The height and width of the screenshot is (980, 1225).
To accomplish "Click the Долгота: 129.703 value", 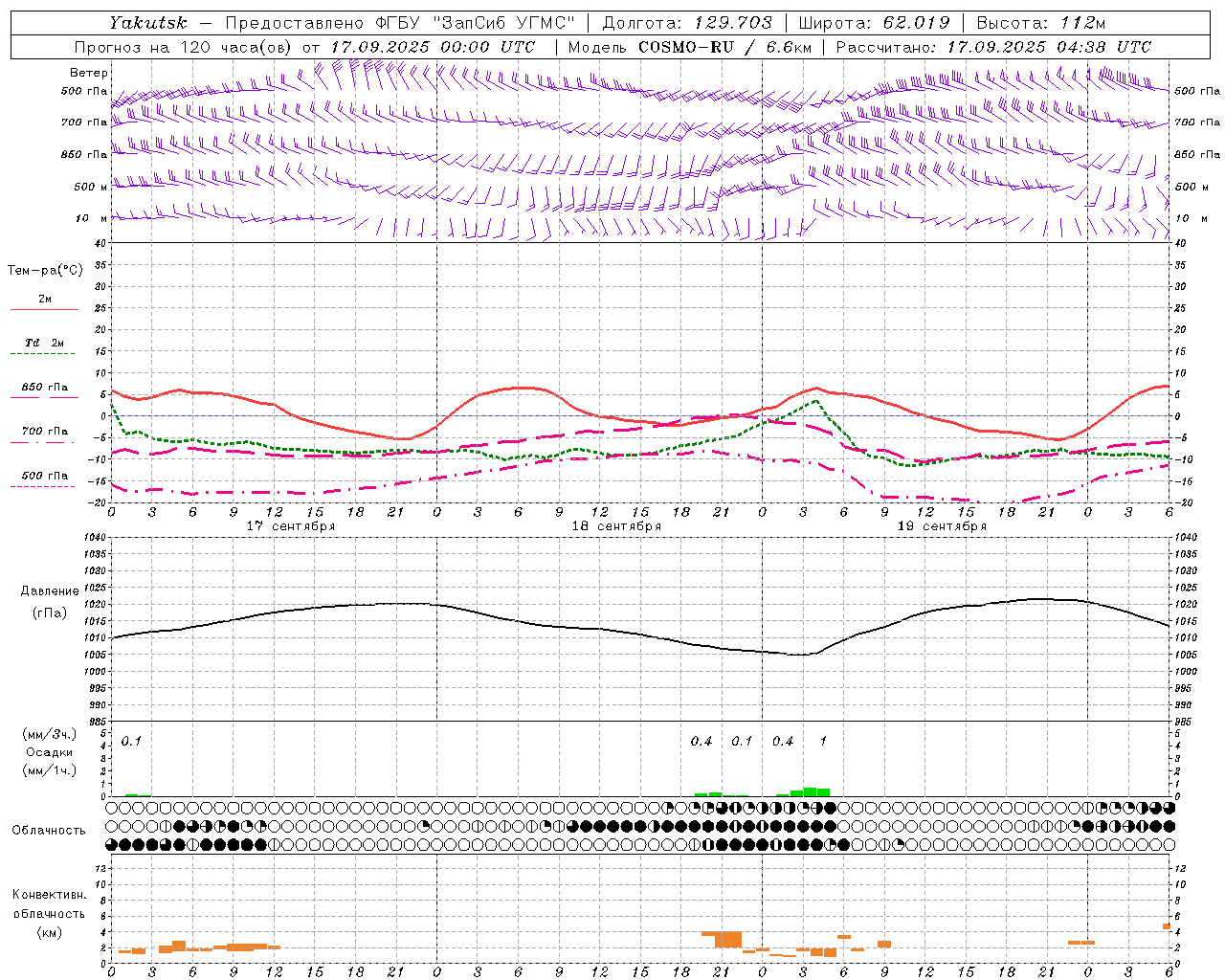I will tap(685, 22).
